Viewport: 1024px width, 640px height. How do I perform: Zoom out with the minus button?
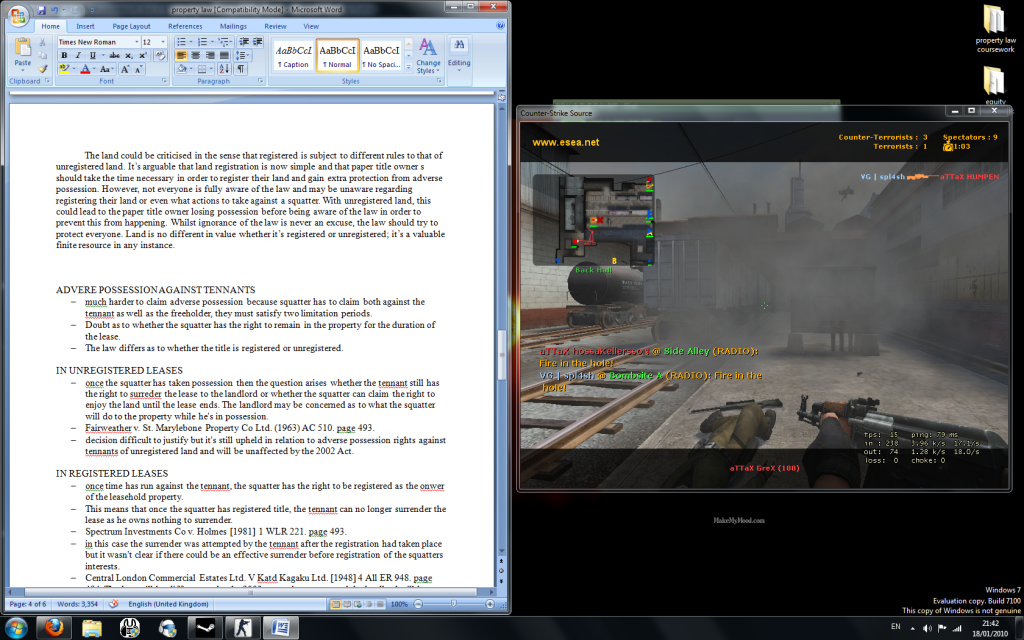[x=418, y=604]
